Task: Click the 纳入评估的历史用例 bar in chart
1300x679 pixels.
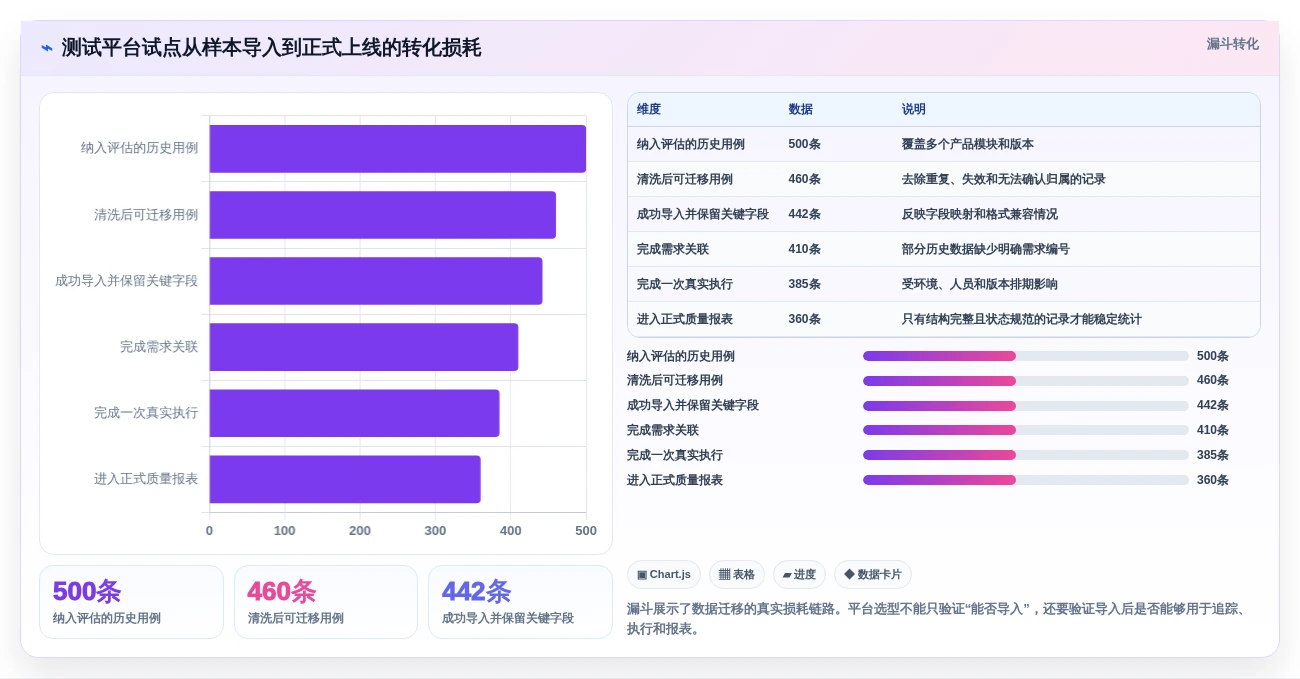Action: tap(397, 149)
